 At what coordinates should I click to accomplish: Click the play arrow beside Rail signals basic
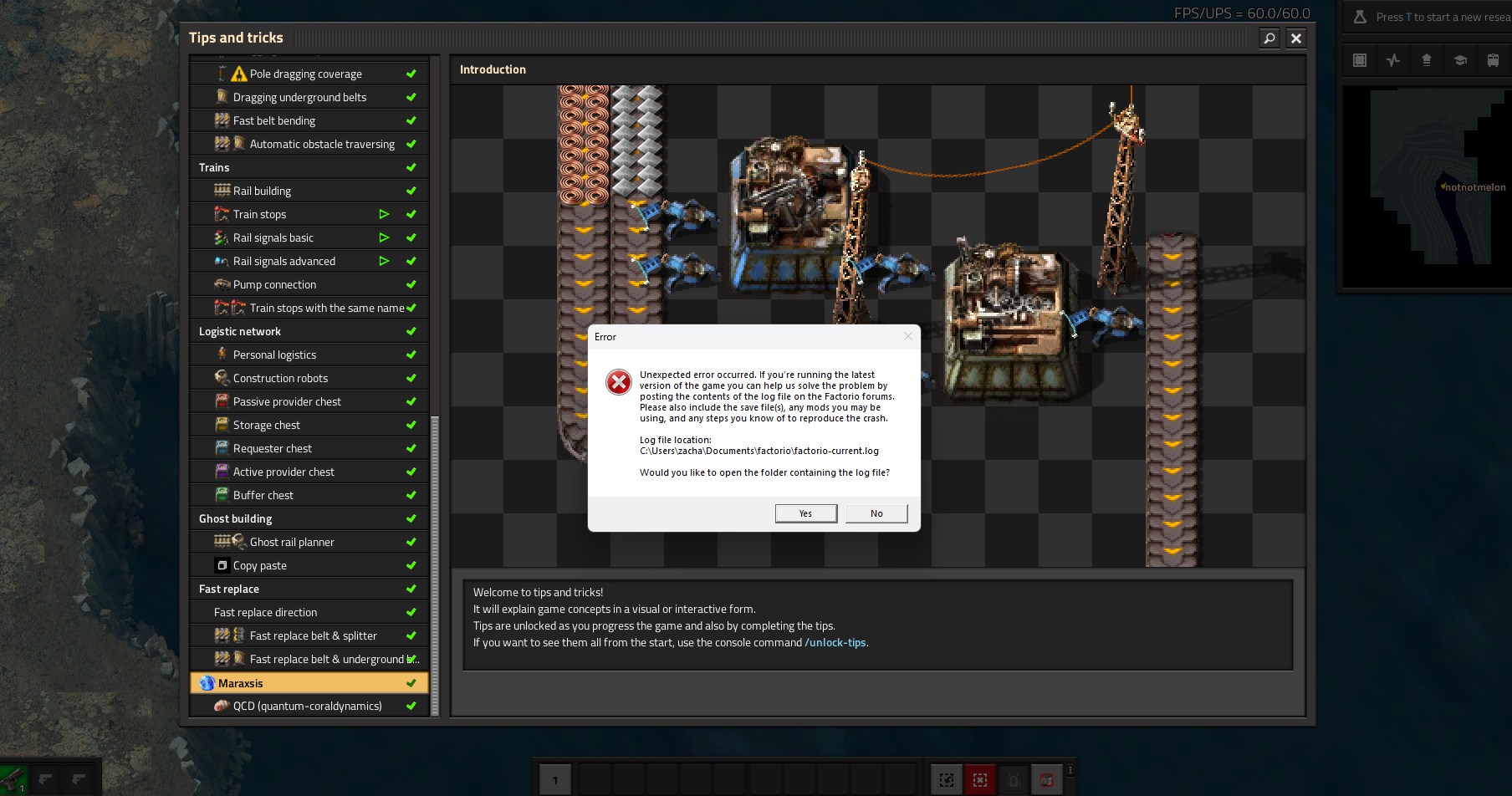384,237
